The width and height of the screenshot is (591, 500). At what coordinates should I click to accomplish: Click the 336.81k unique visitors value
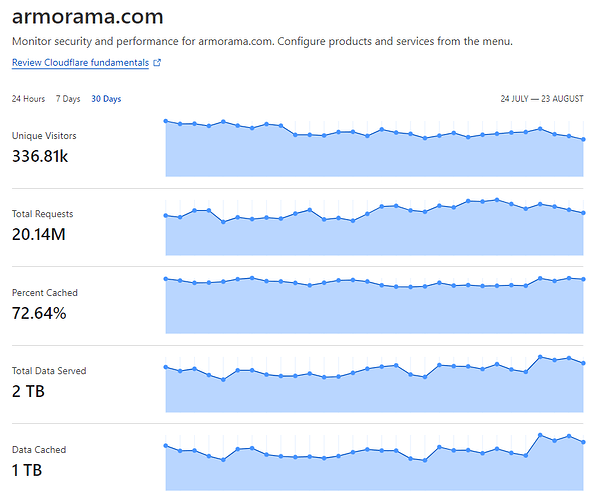click(40, 156)
